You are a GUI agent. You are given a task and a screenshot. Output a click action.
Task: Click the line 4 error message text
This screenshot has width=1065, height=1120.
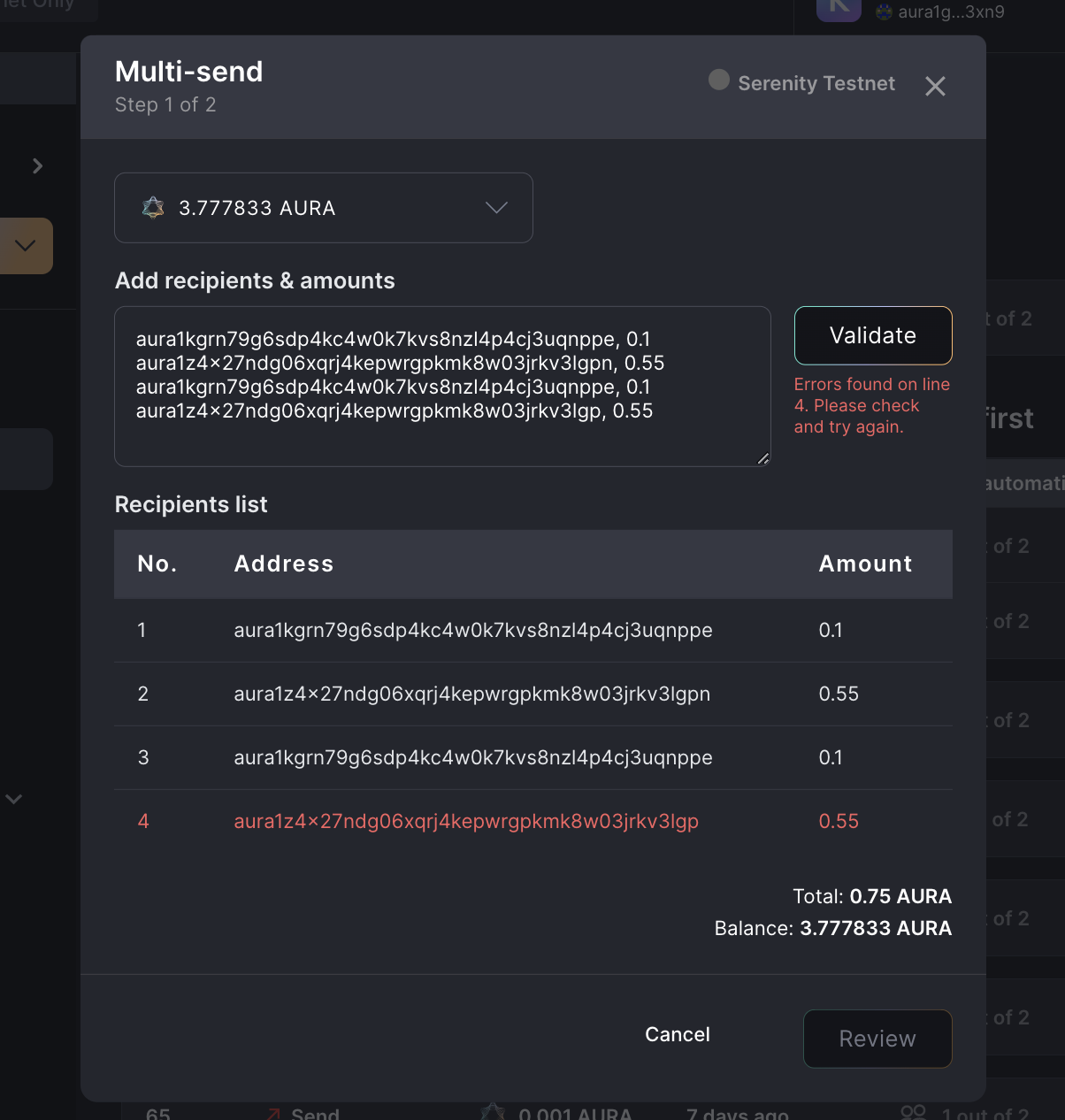(x=871, y=405)
